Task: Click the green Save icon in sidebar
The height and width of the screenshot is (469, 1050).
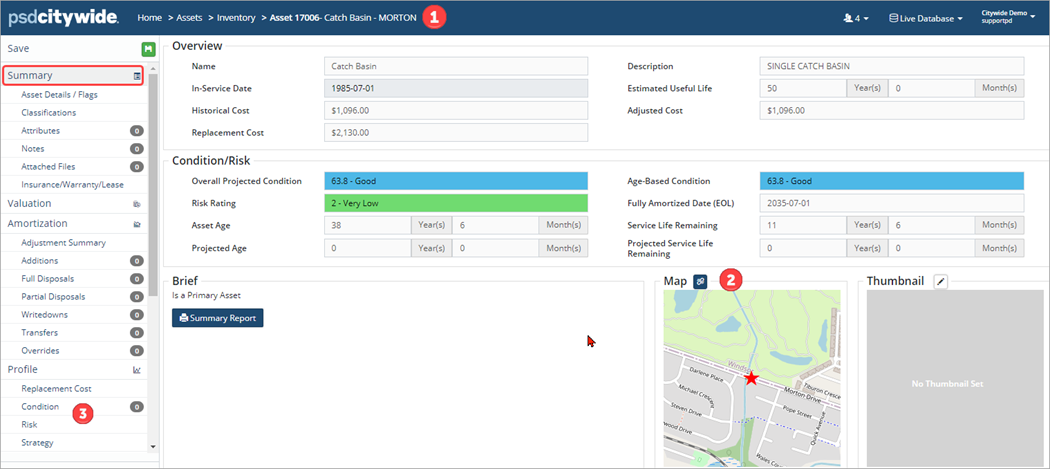Action: 148,49
